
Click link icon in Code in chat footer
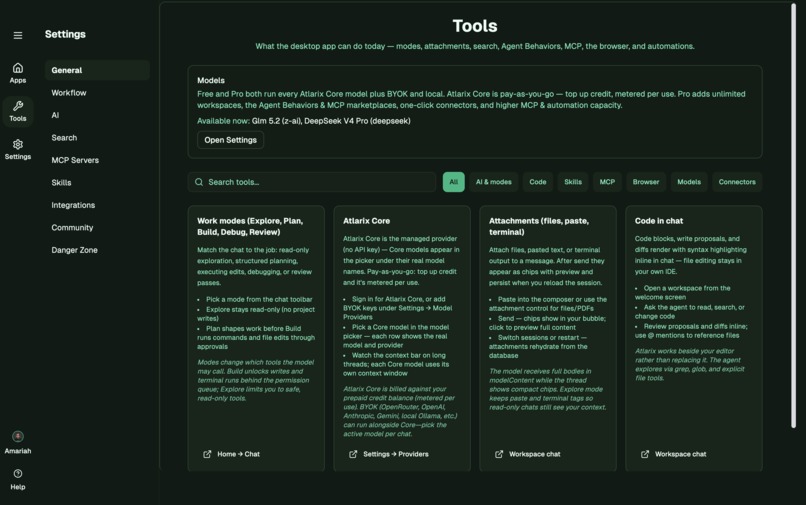[645, 454]
